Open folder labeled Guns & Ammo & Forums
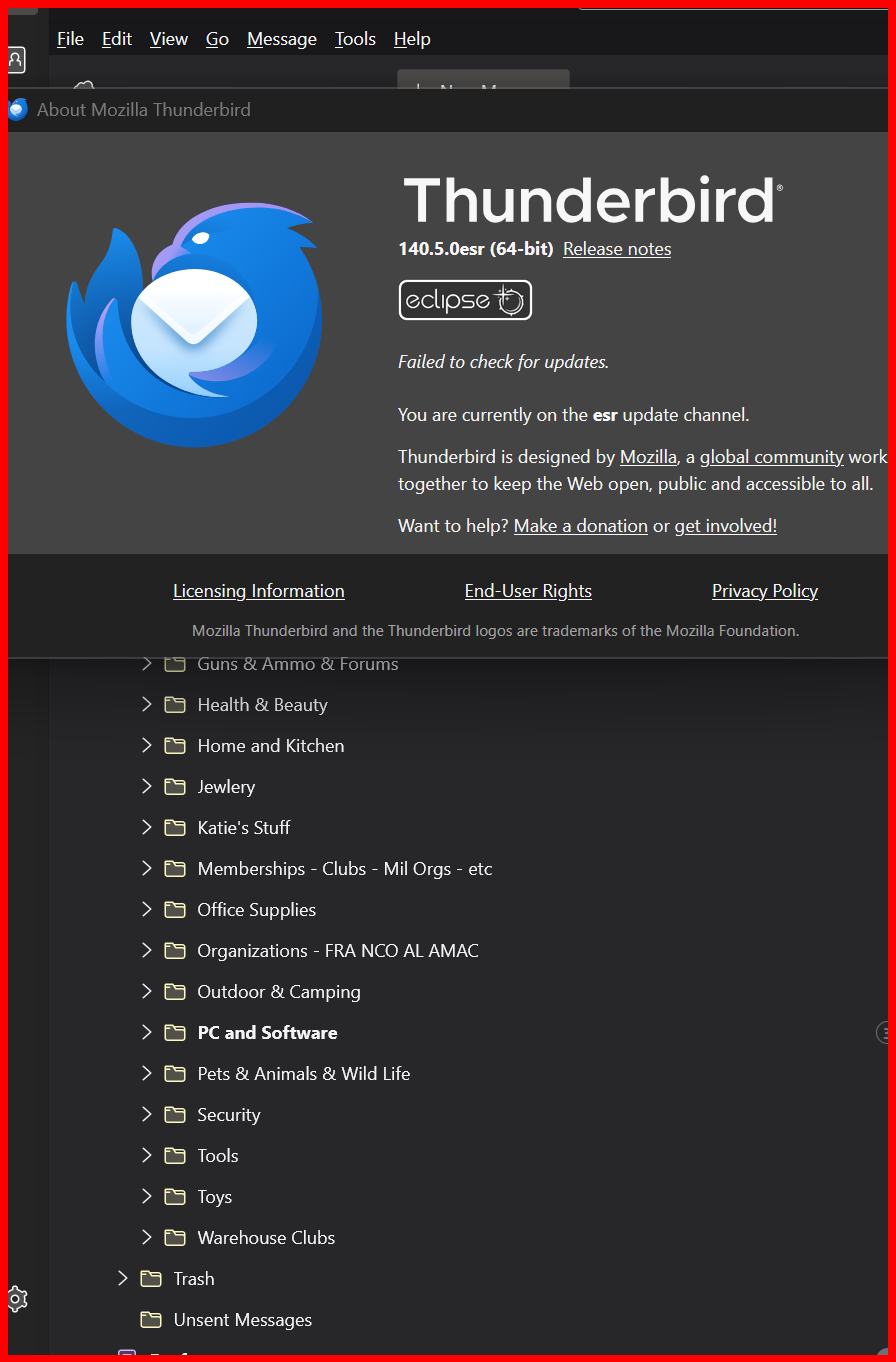Image resolution: width=896 pixels, height=1362 pixels. pyautogui.click(x=298, y=664)
